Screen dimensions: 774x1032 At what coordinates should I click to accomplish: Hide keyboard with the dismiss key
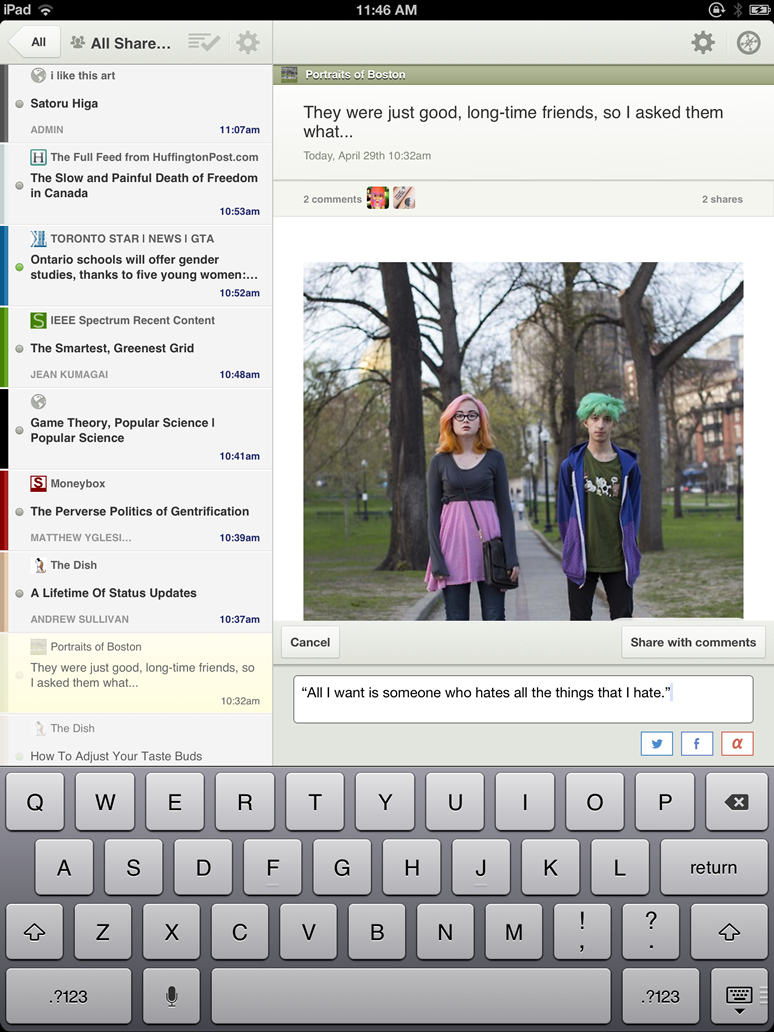739,996
